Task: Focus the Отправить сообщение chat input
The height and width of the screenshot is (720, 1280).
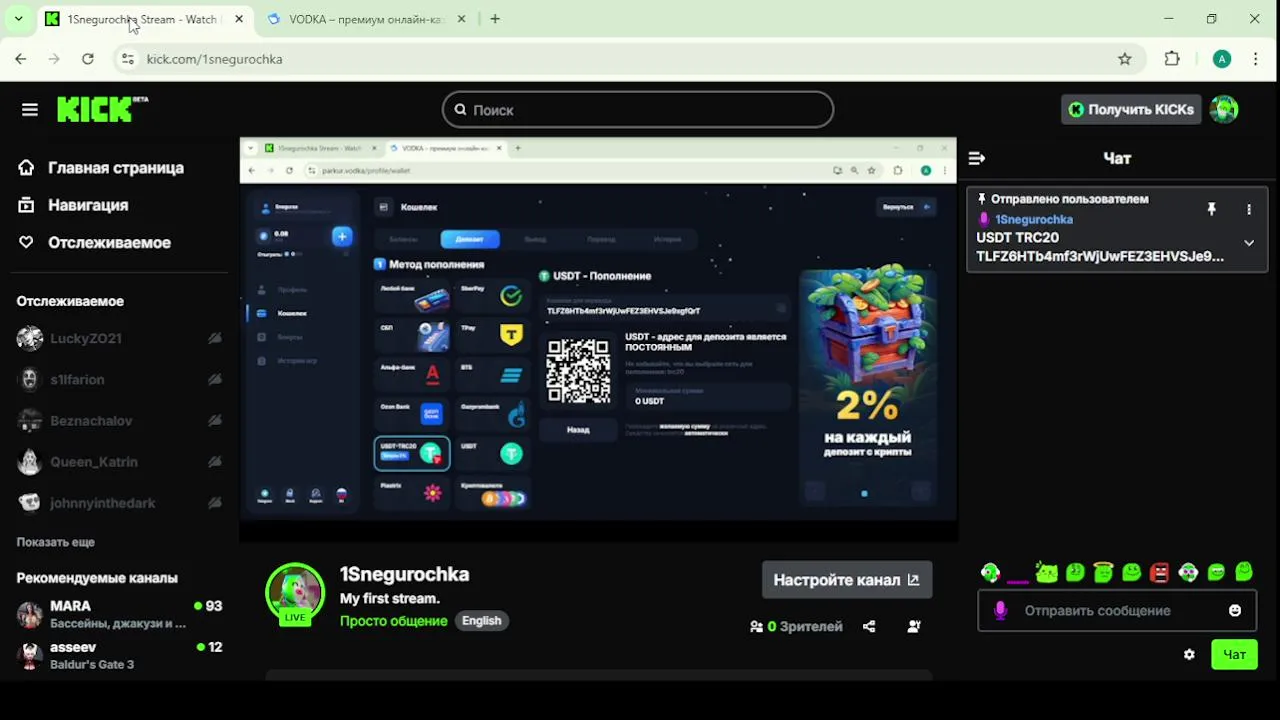Action: click(1116, 610)
